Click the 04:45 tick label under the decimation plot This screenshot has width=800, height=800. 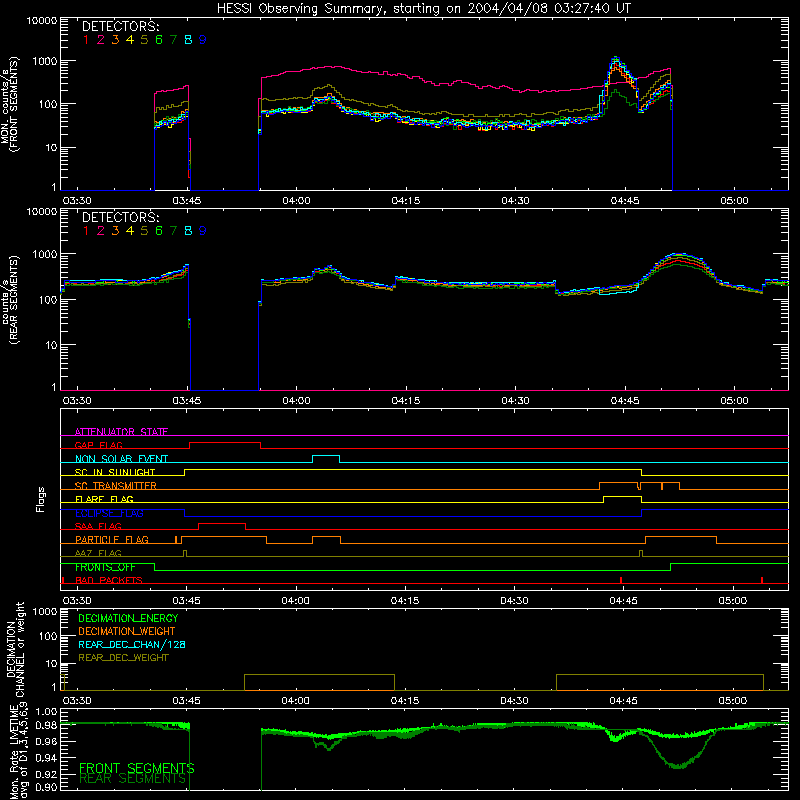pos(623,701)
